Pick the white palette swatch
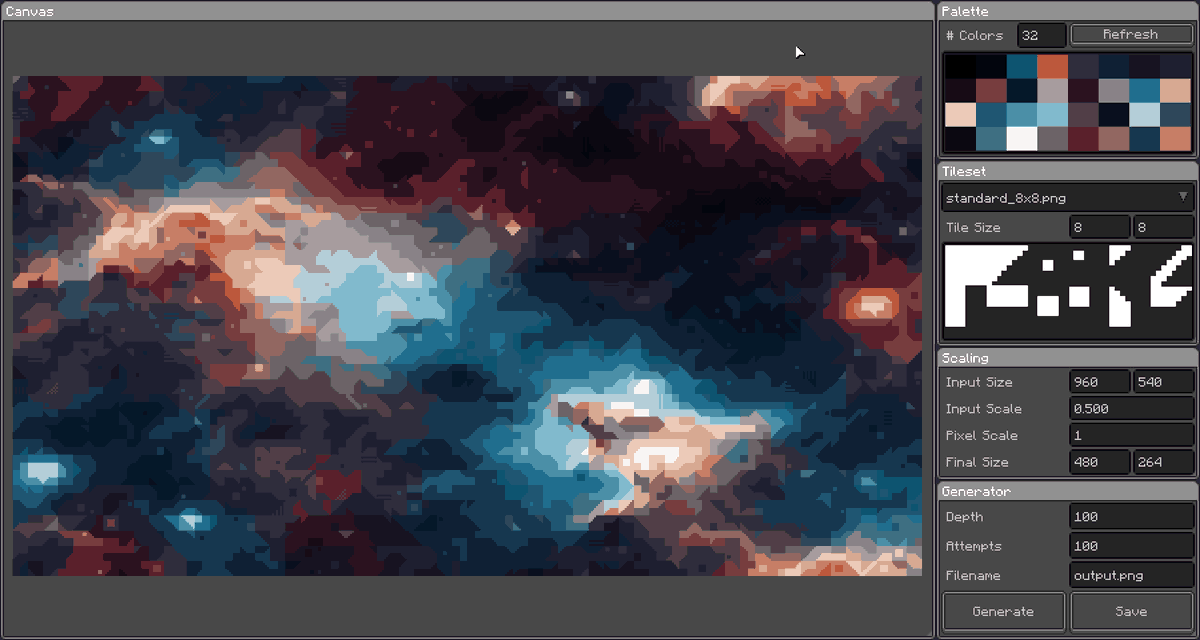The height and width of the screenshot is (640, 1200). (x=1021, y=139)
